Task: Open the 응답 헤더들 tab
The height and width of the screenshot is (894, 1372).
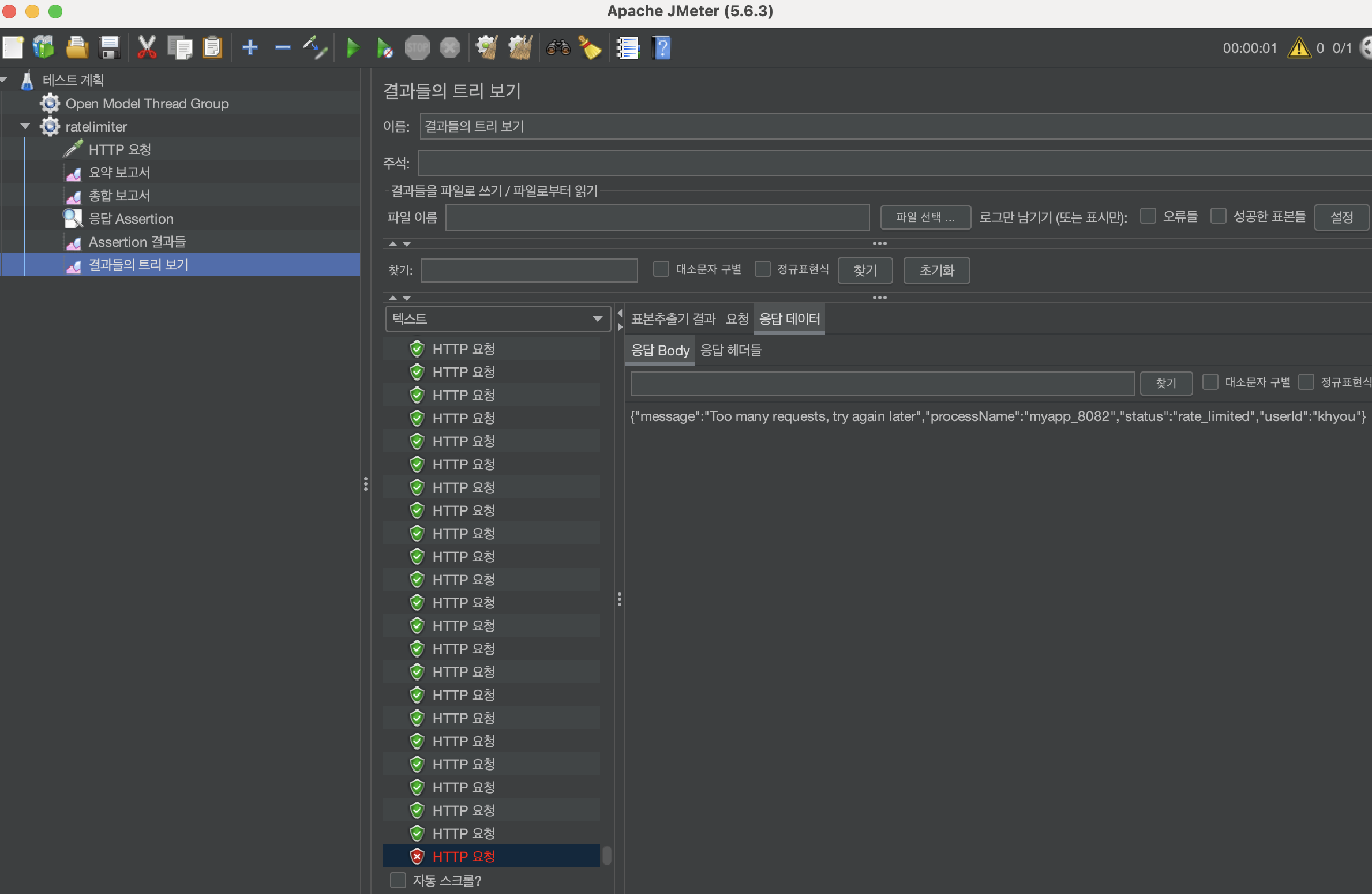Action: tap(730, 350)
